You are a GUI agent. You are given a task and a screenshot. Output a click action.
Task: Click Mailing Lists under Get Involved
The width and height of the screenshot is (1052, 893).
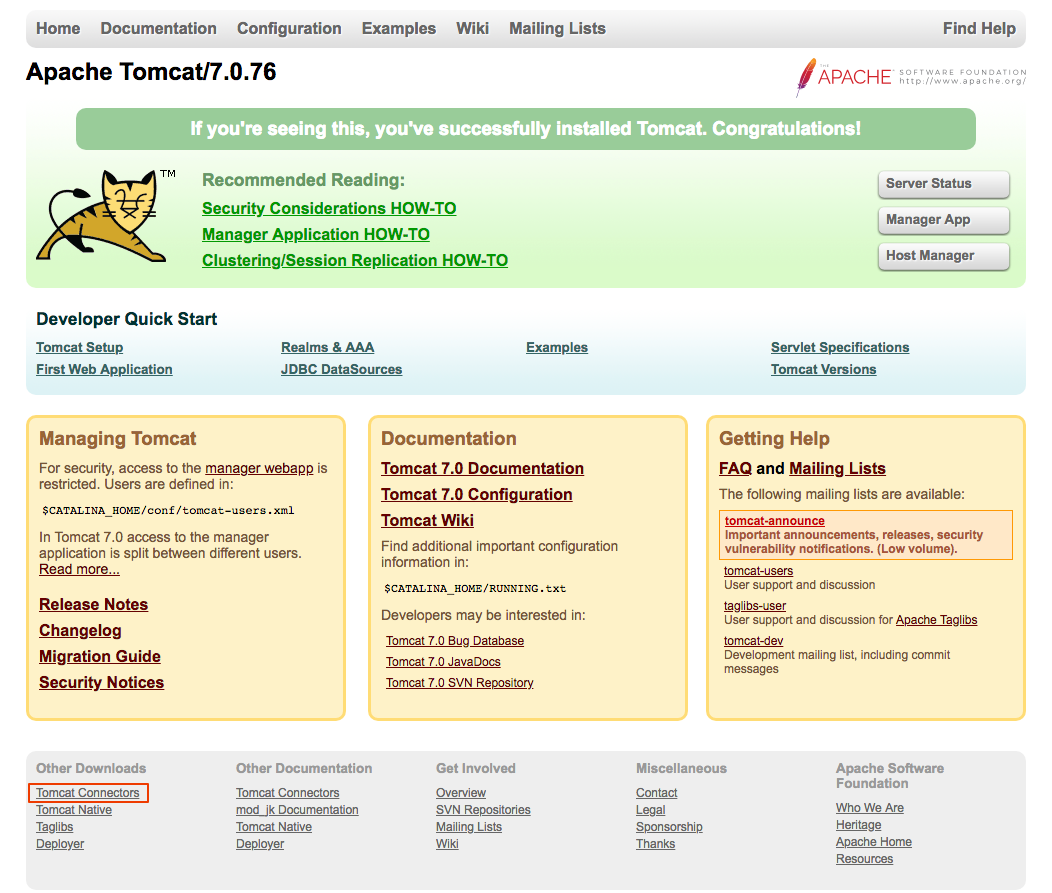[x=469, y=827]
